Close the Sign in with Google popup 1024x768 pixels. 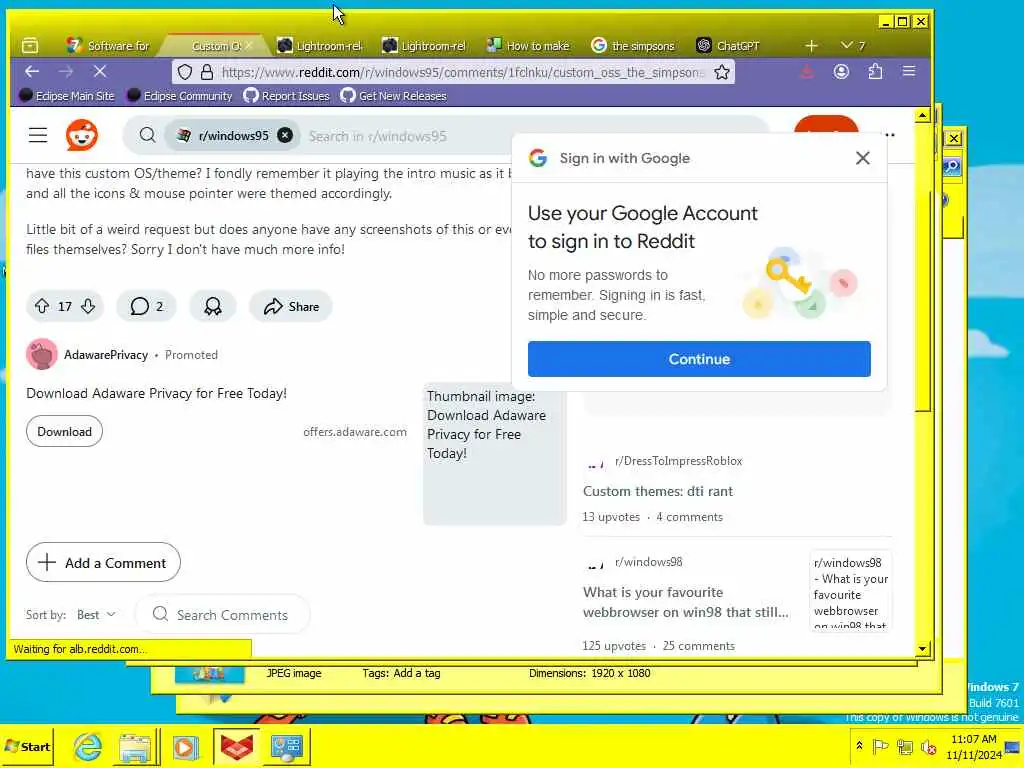pyautogui.click(x=863, y=158)
